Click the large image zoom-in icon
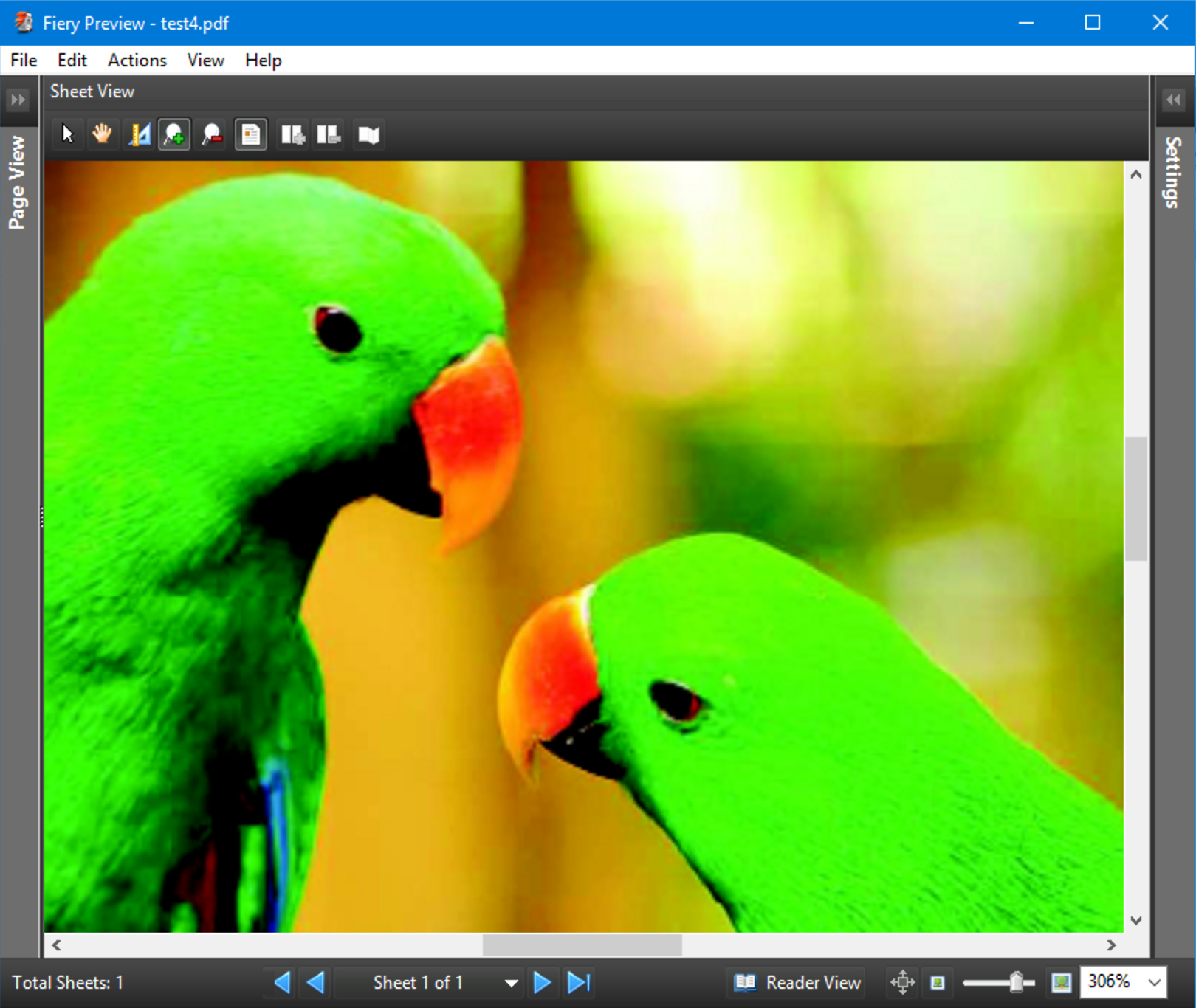The width and height of the screenshot is (1196, 1008). click(1062, 982)
